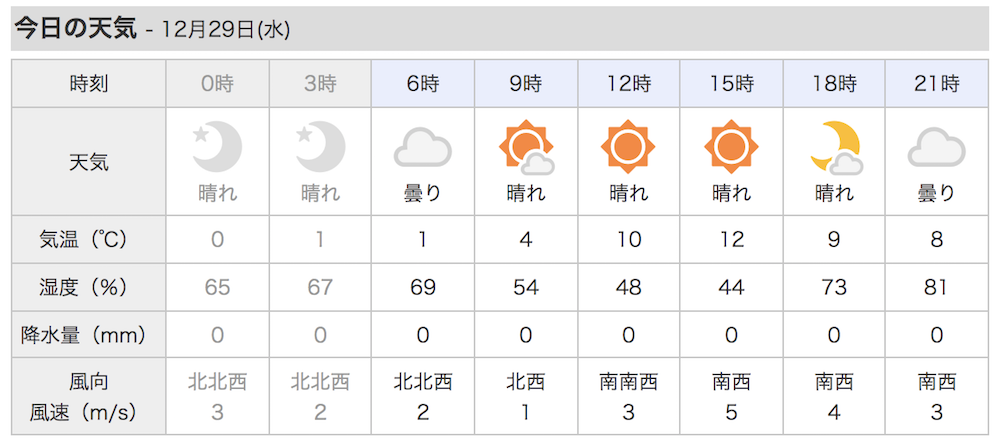Click the sun-with-cloud icon for 9時
Screen dimensions: 1000x440
(x=526, y=147)
